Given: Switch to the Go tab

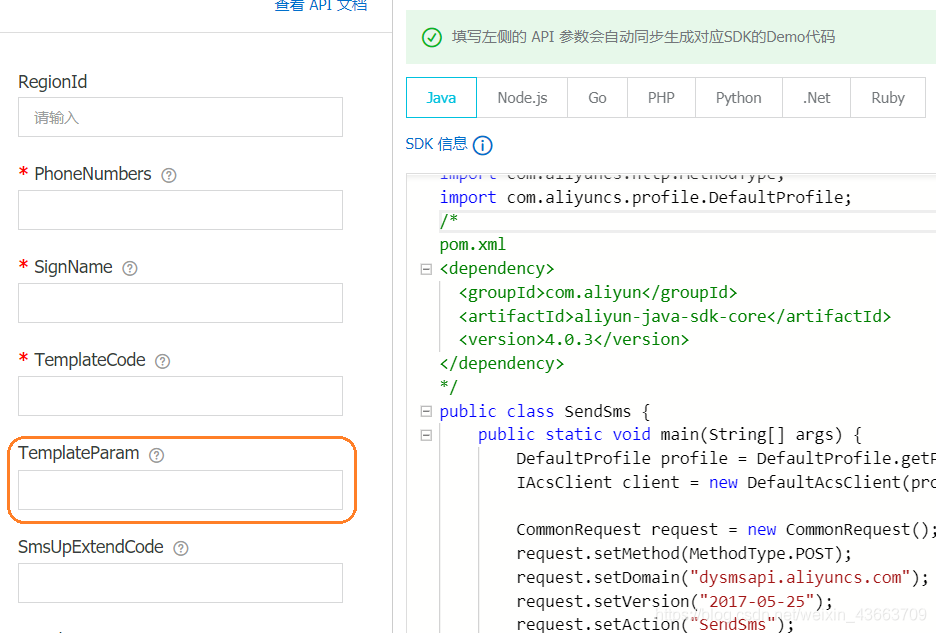Looking at the screenshot, I should click(598, 97).
